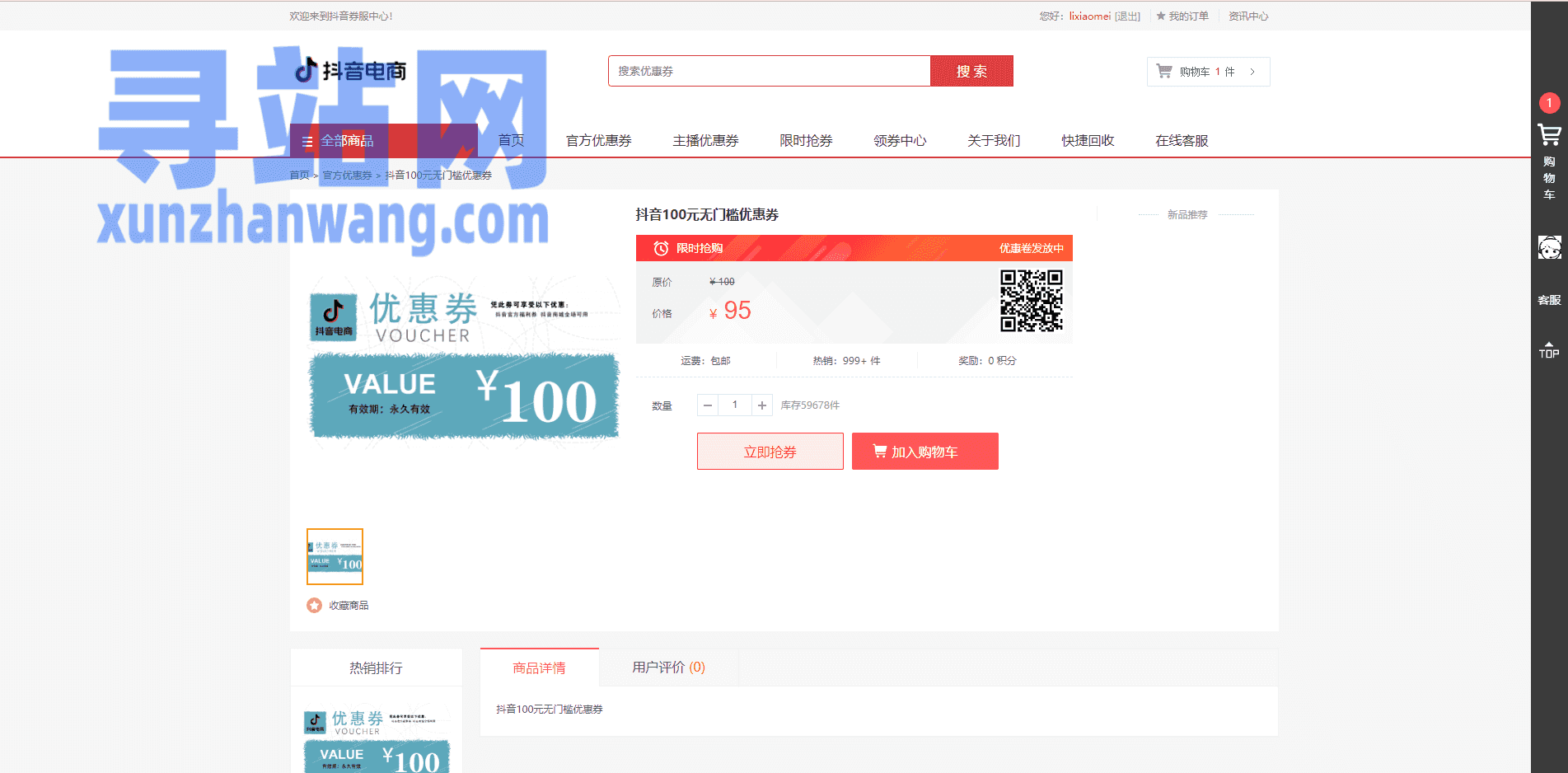Click the clock icon next to 限时抢购
Viewport: 1568px width, 773px height.
point(661,248)
